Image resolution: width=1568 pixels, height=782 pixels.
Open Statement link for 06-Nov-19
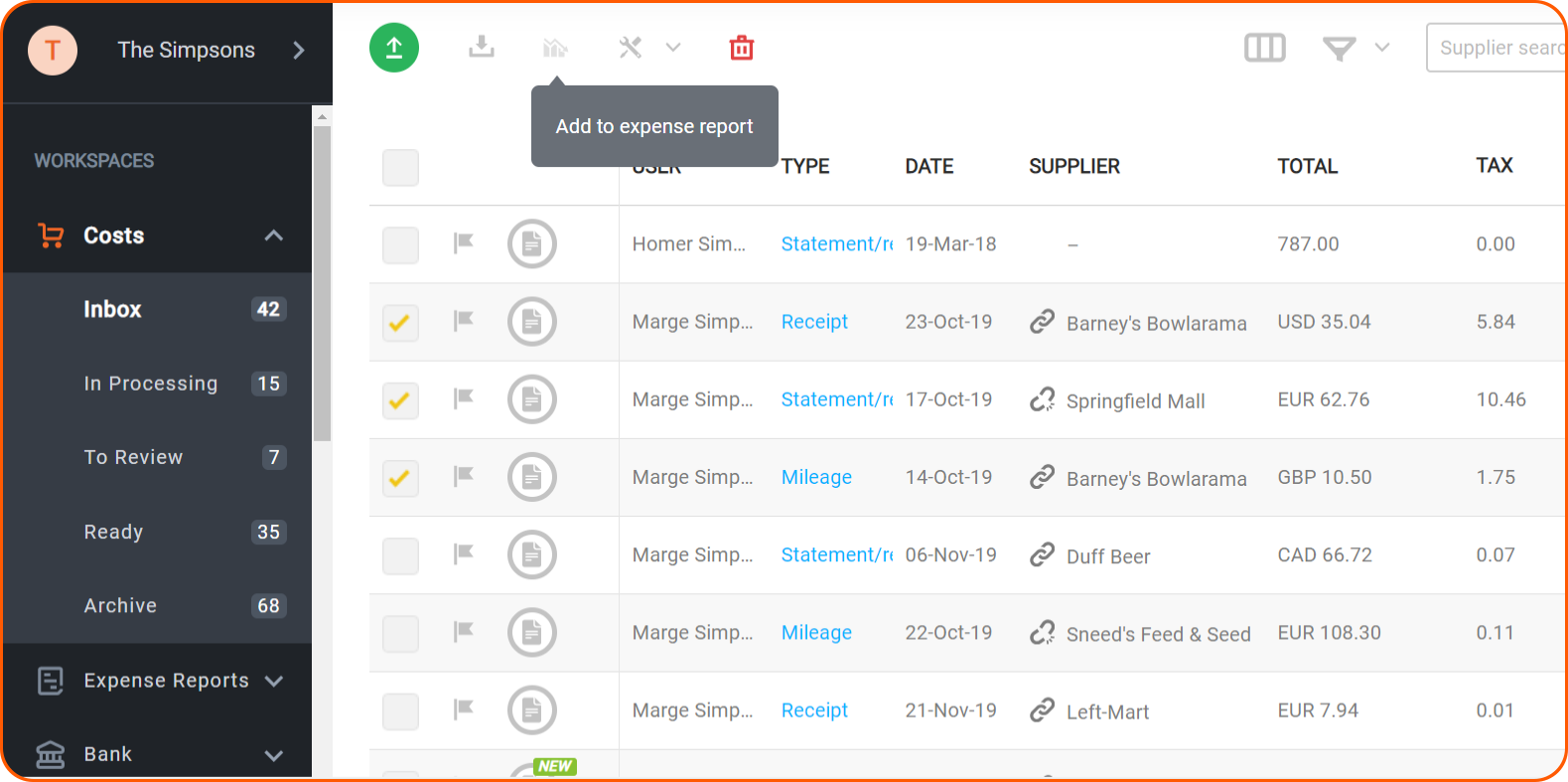837,554
